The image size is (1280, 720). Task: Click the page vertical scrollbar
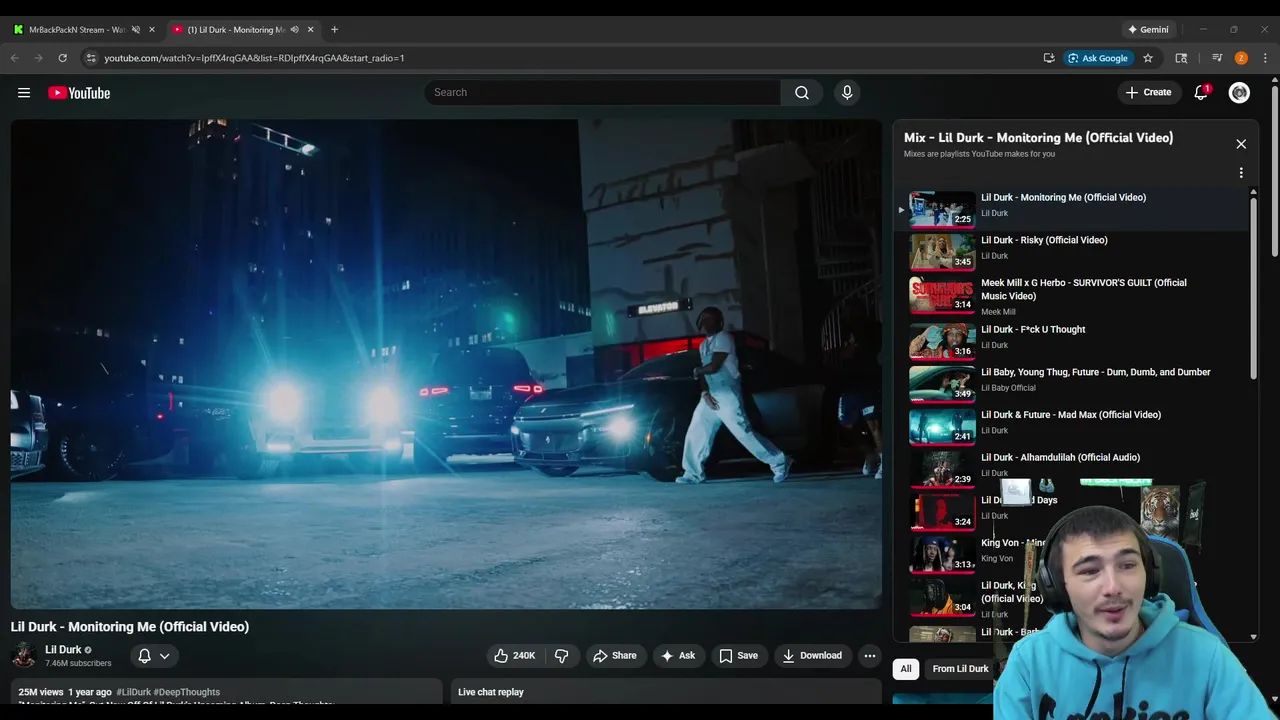click(x=1273, y=170)
